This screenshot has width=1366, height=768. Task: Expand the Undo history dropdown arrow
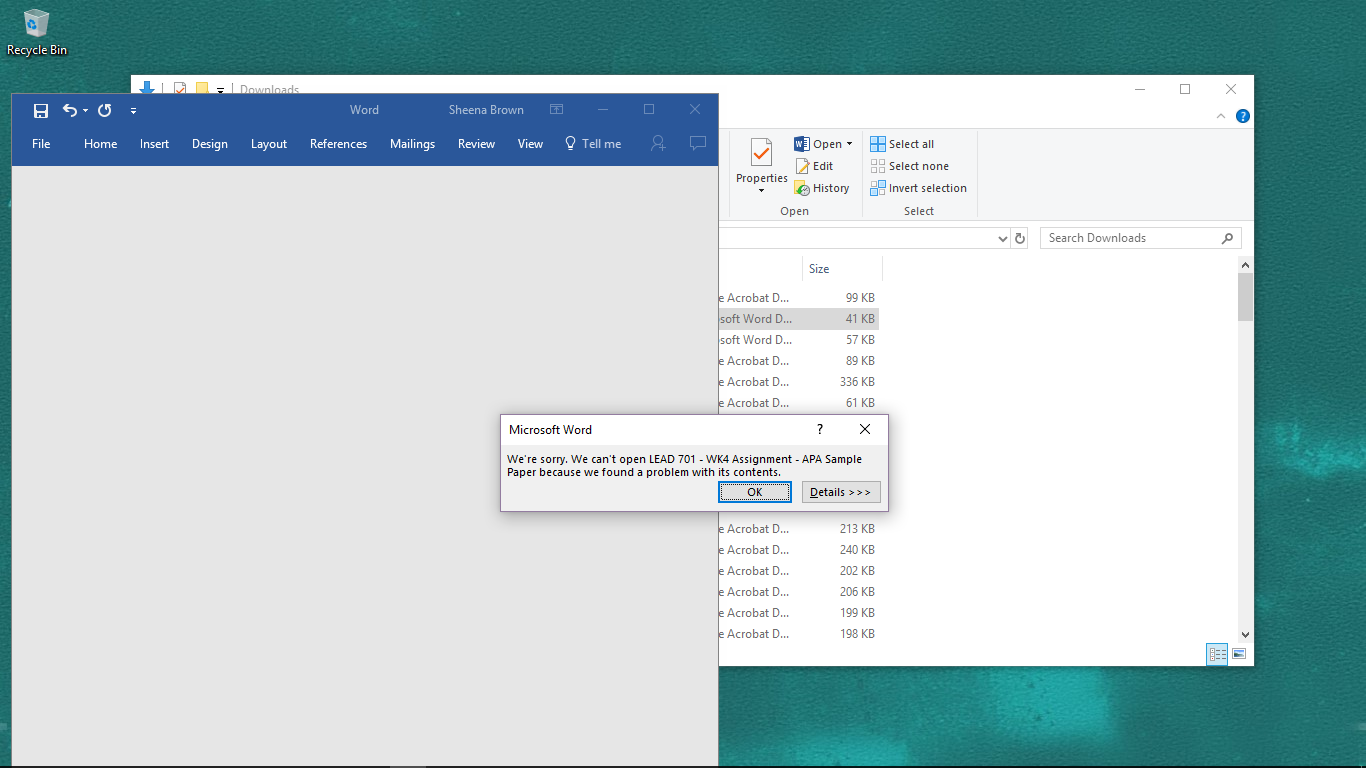(86, 111)
